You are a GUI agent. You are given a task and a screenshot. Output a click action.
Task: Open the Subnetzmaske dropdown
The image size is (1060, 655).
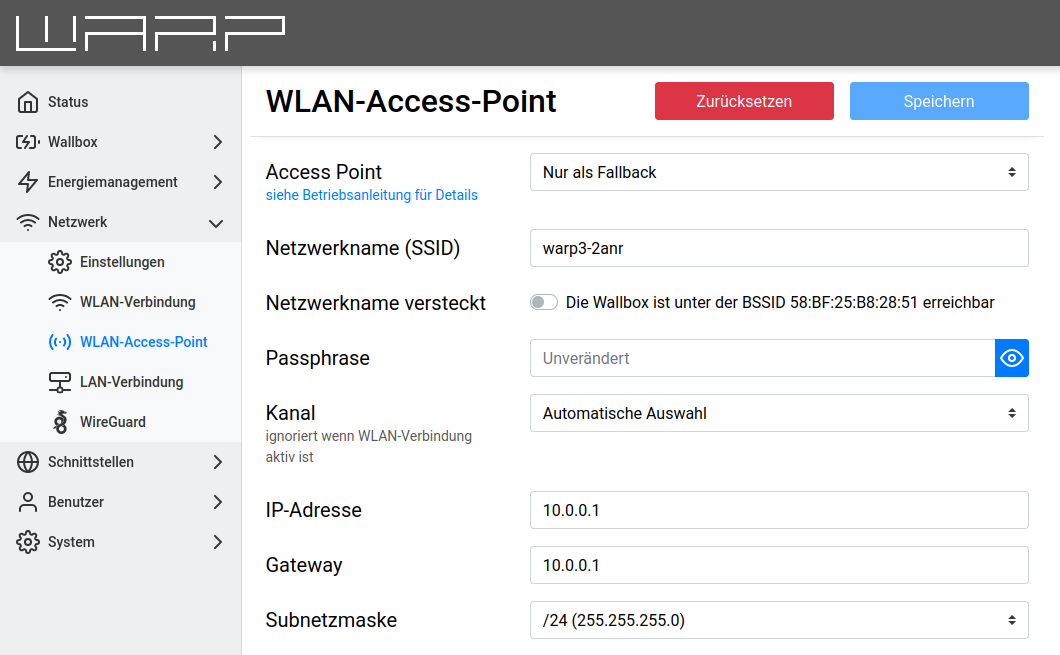[779, 620]
